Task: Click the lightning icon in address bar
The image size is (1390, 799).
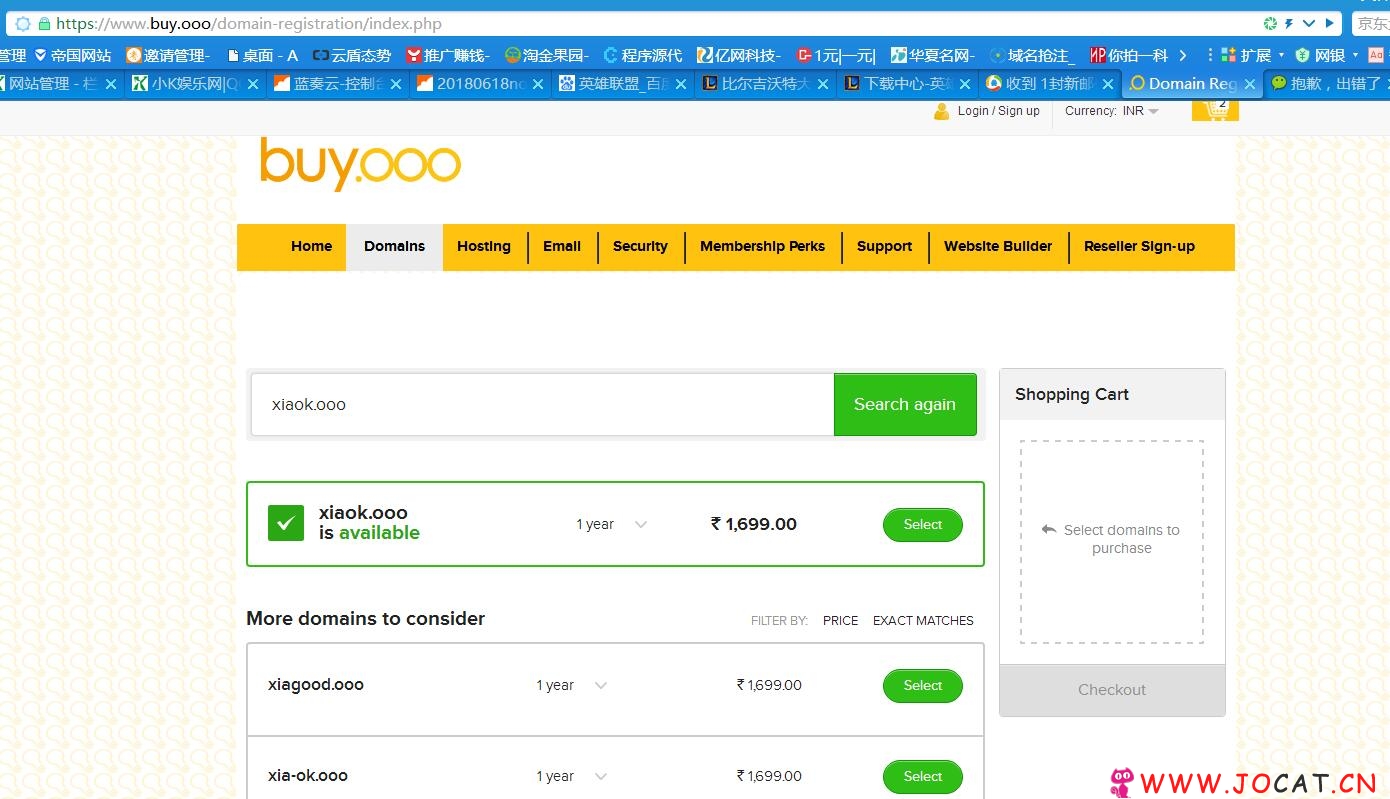Action: [1289, 23]
